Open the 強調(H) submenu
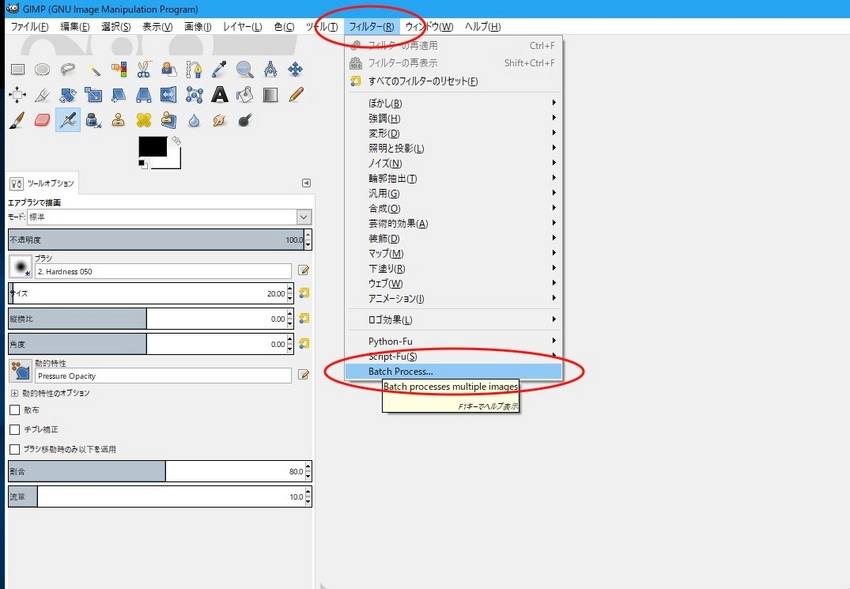850x589 pixels. coord(454,118)
